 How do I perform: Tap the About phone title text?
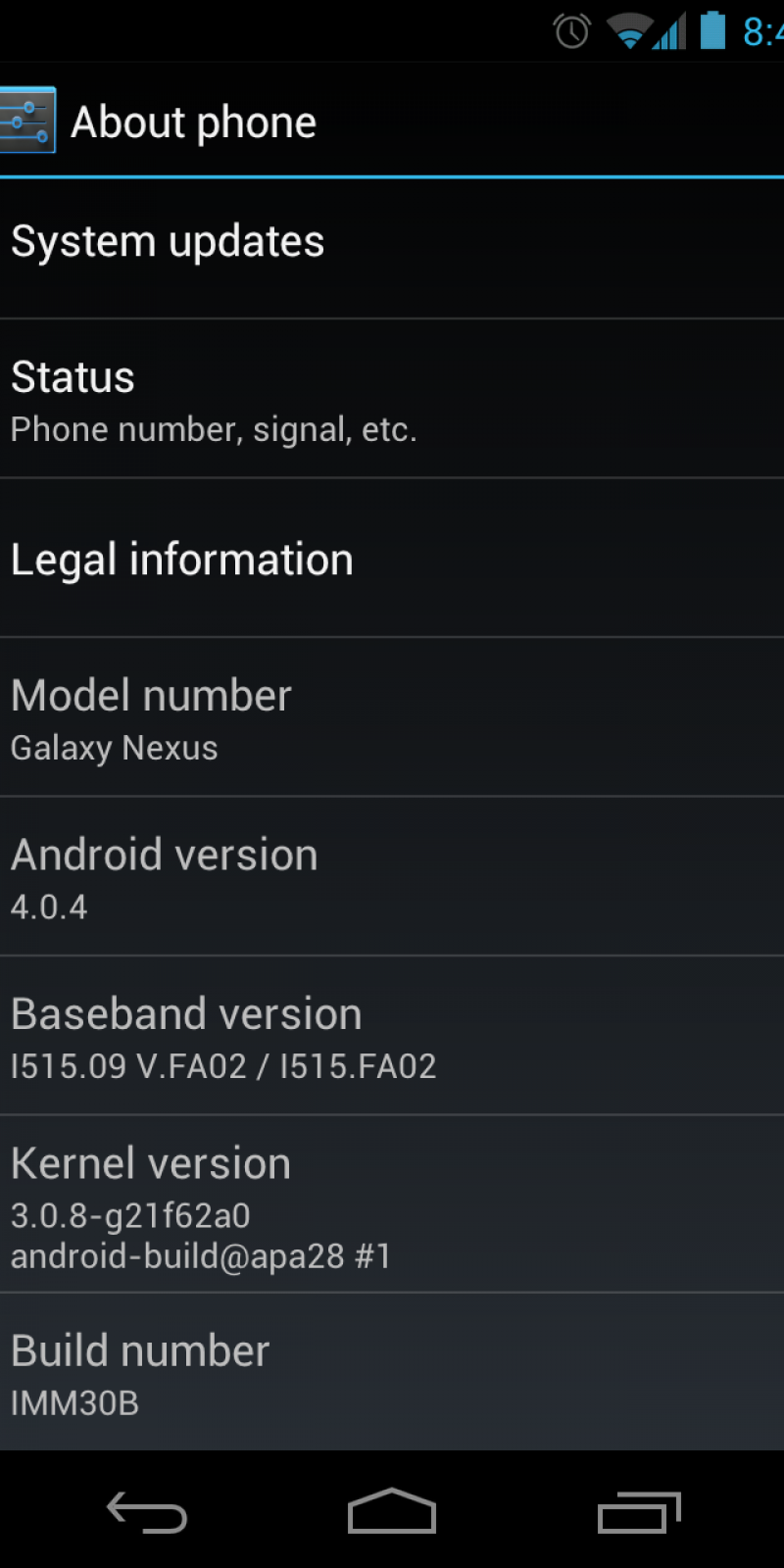(x=194, y=123)
